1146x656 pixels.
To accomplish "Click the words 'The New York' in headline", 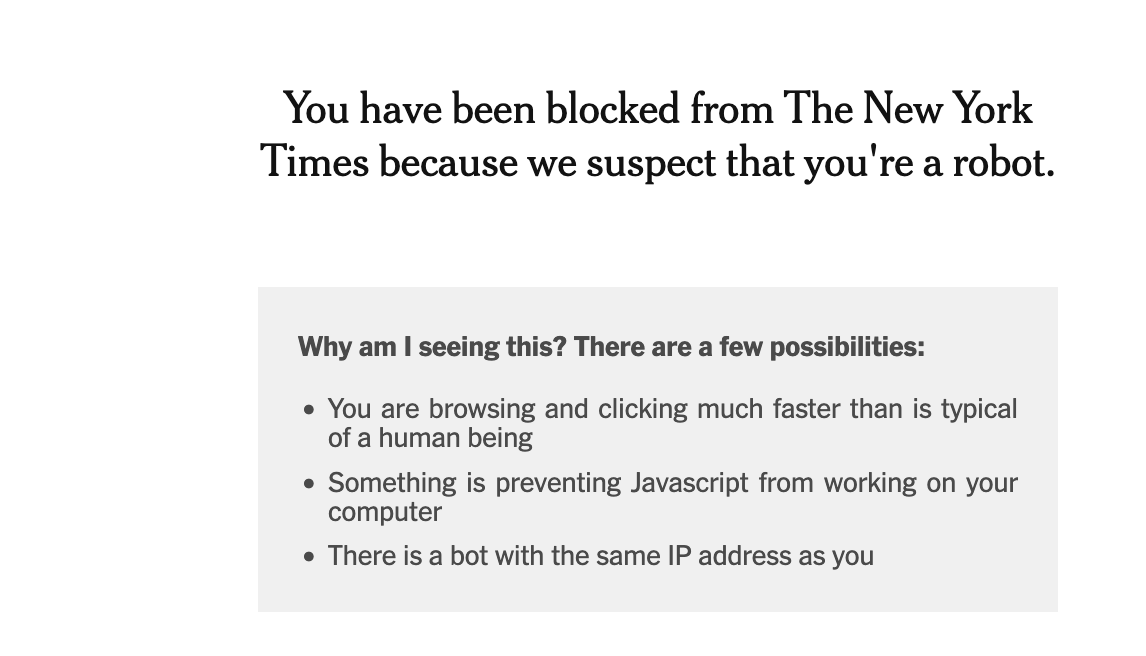I will point(907,109).
